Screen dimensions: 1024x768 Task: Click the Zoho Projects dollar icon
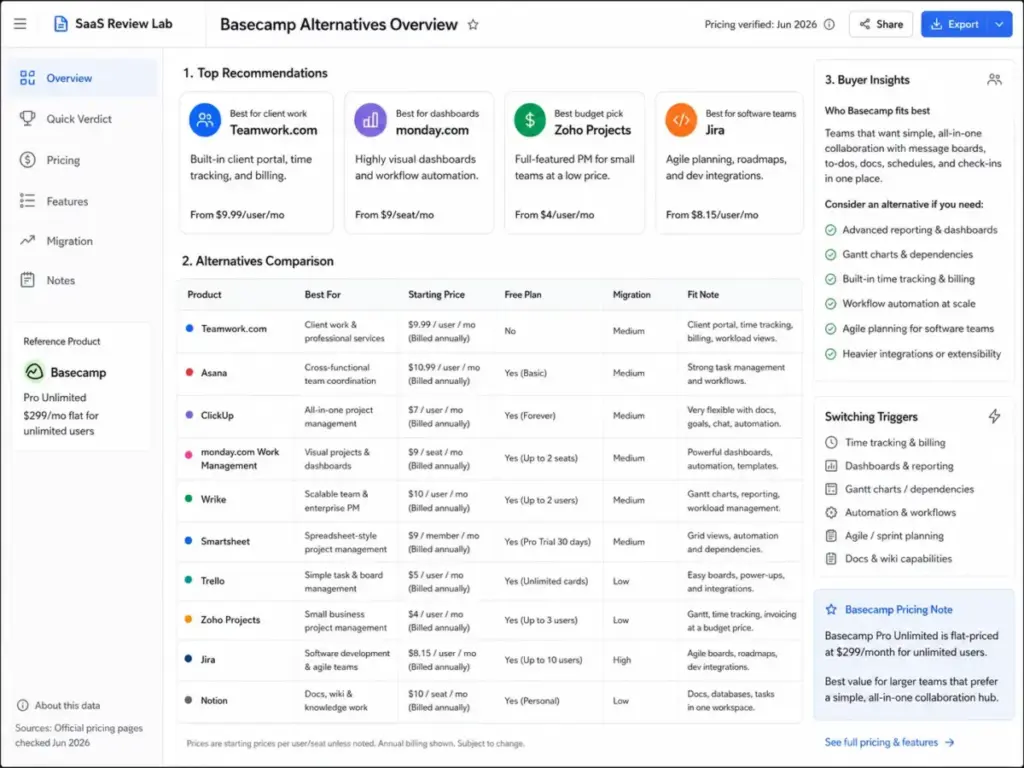(x=530, y=120)
